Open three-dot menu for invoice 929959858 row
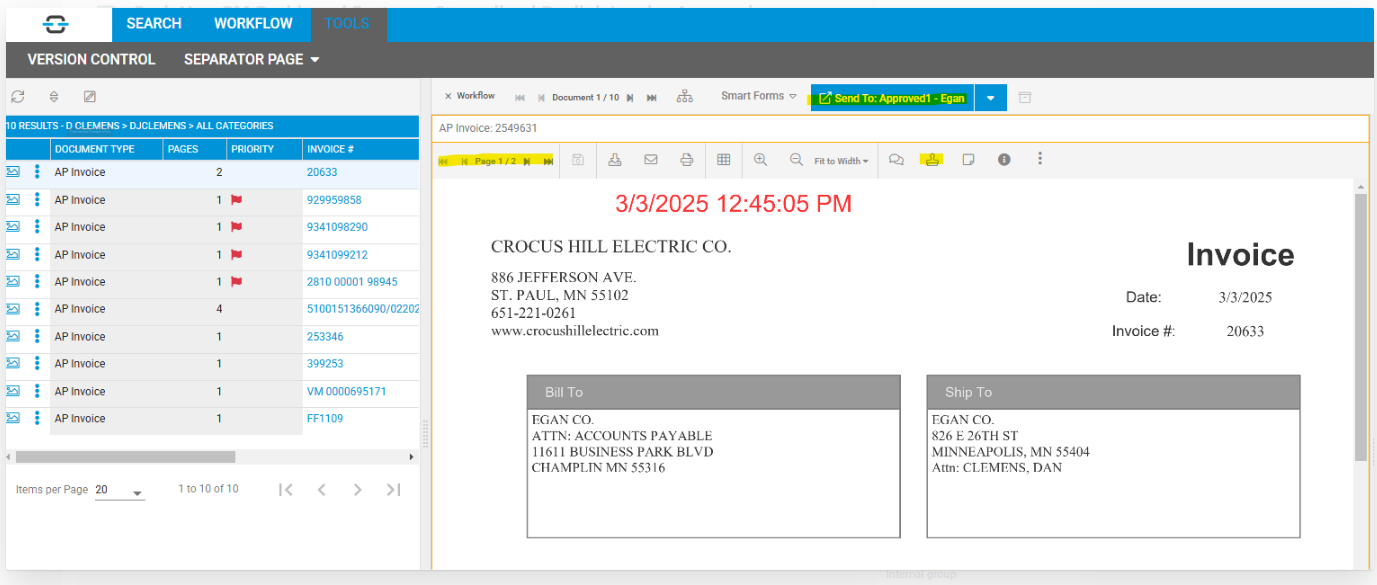Viewport: 1377px width, 585px height. tap(37, 200)
